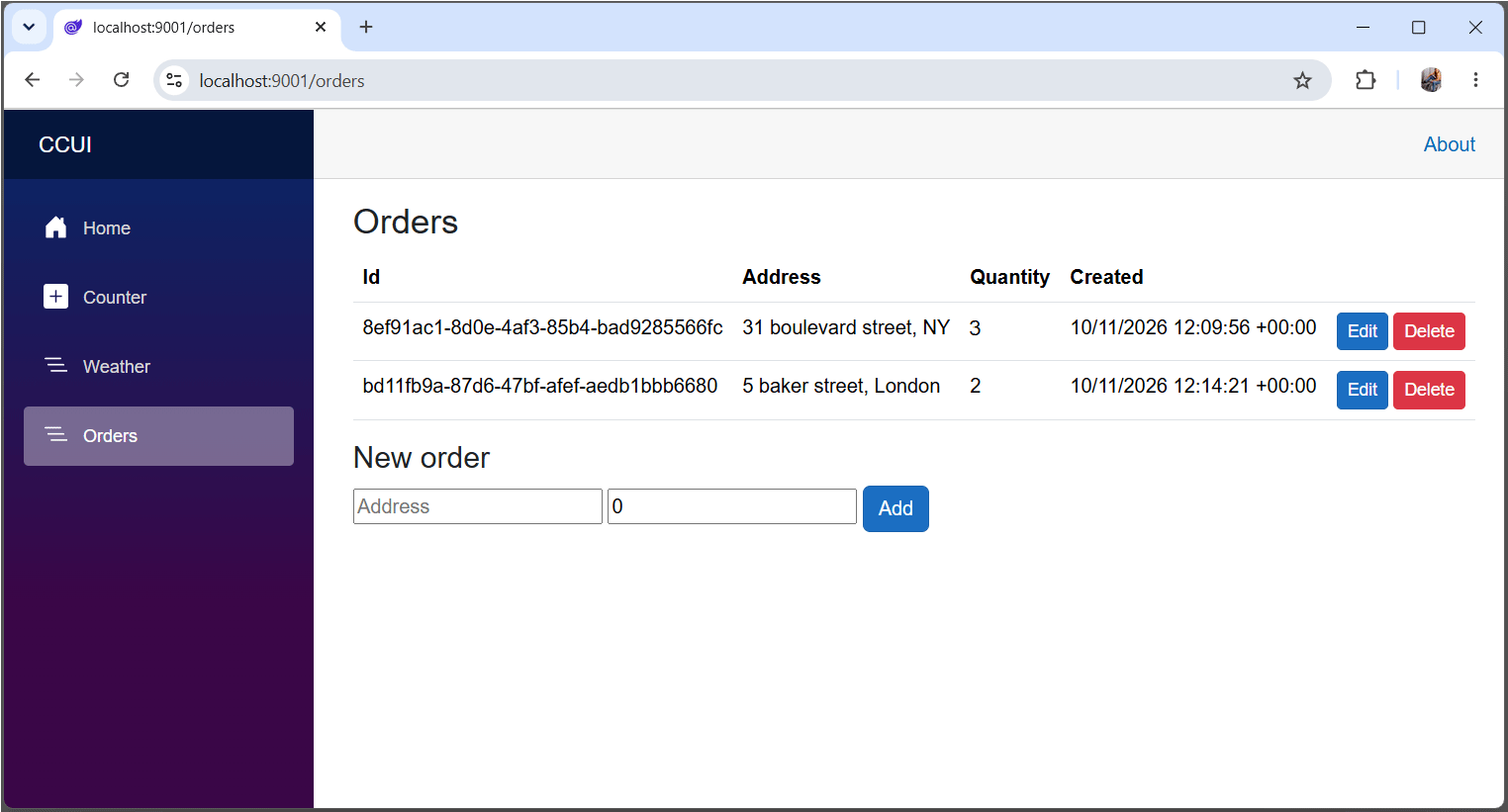Click the browser address bar URL
The width and height of the screenshot is (1508, 812).
(281, 81)
